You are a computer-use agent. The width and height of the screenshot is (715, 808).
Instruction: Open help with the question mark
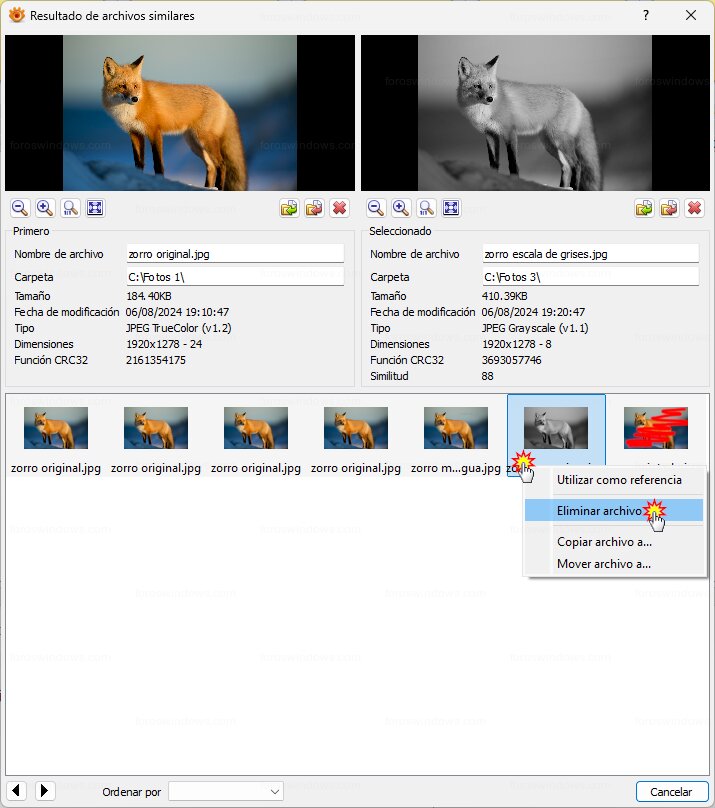click(646, 15)
